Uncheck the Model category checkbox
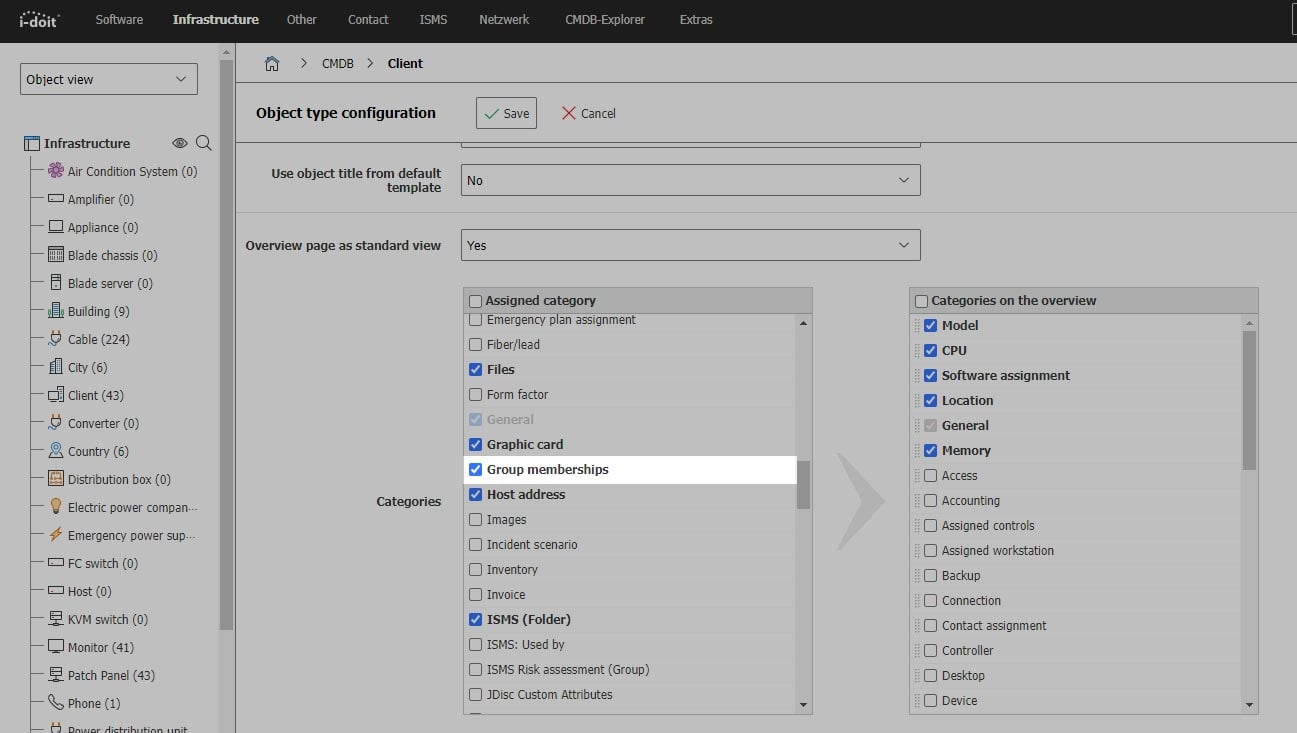 tap(930, 325)
